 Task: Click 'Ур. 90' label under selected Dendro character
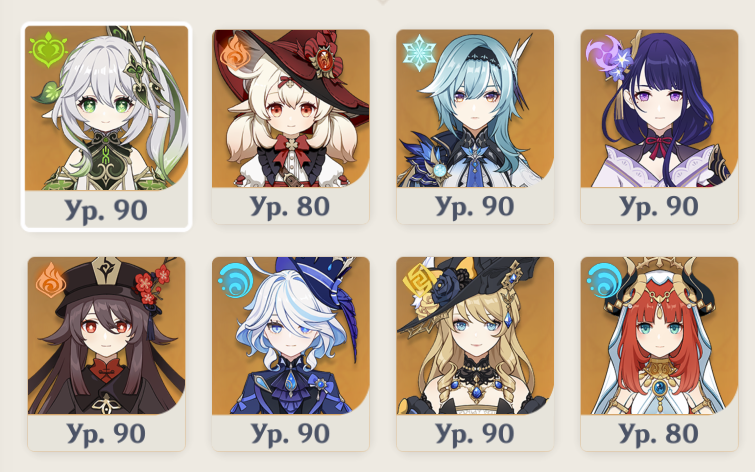pos(106,210)
